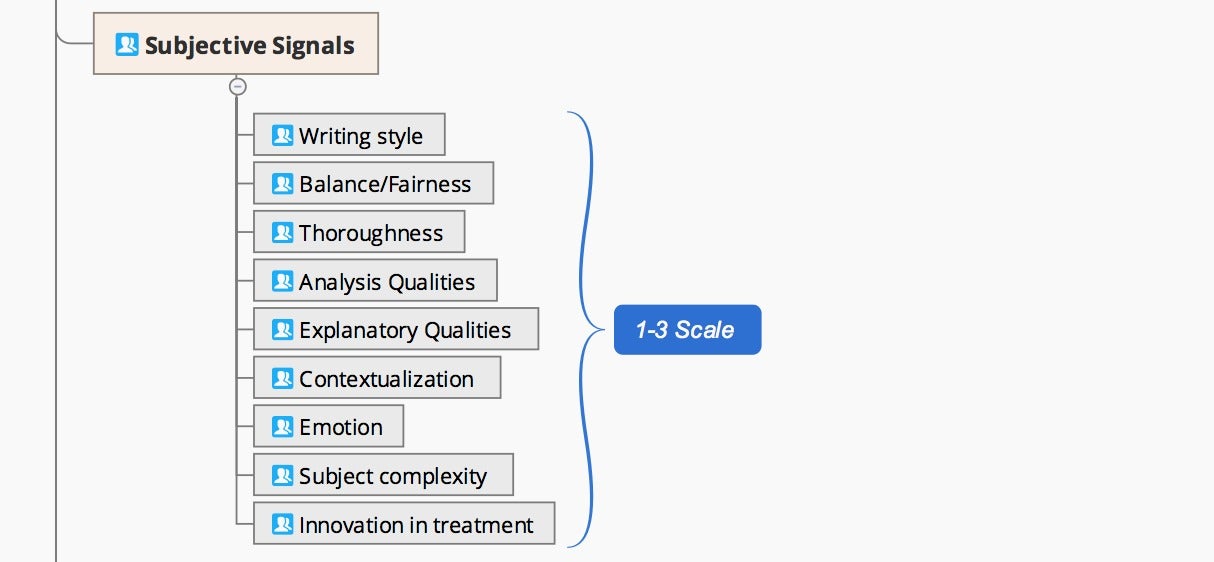The height and width of the screenshot is (562, 1214).
Task: Click the people icon on Contextualization node
Action: point(283,378)
